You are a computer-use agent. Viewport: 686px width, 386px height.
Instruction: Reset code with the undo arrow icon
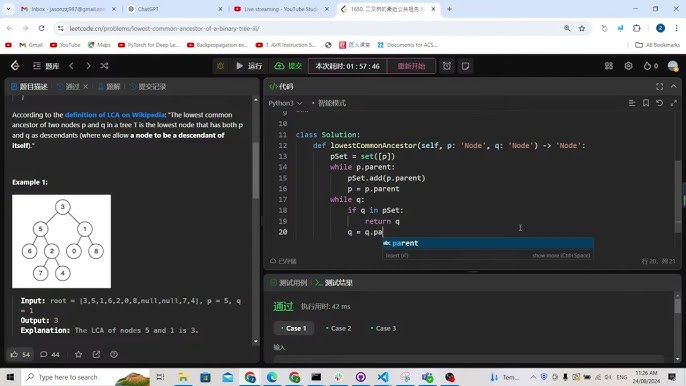[x=659, y=103]
